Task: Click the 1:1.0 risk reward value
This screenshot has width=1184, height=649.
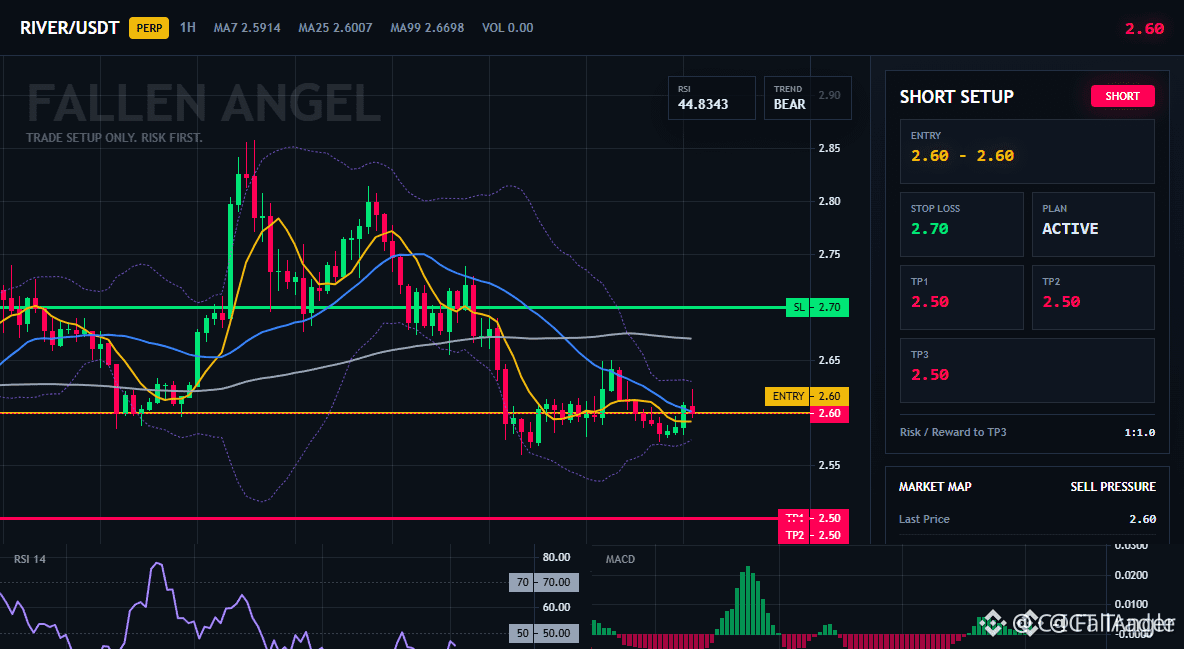Action: coord(1139,432)
